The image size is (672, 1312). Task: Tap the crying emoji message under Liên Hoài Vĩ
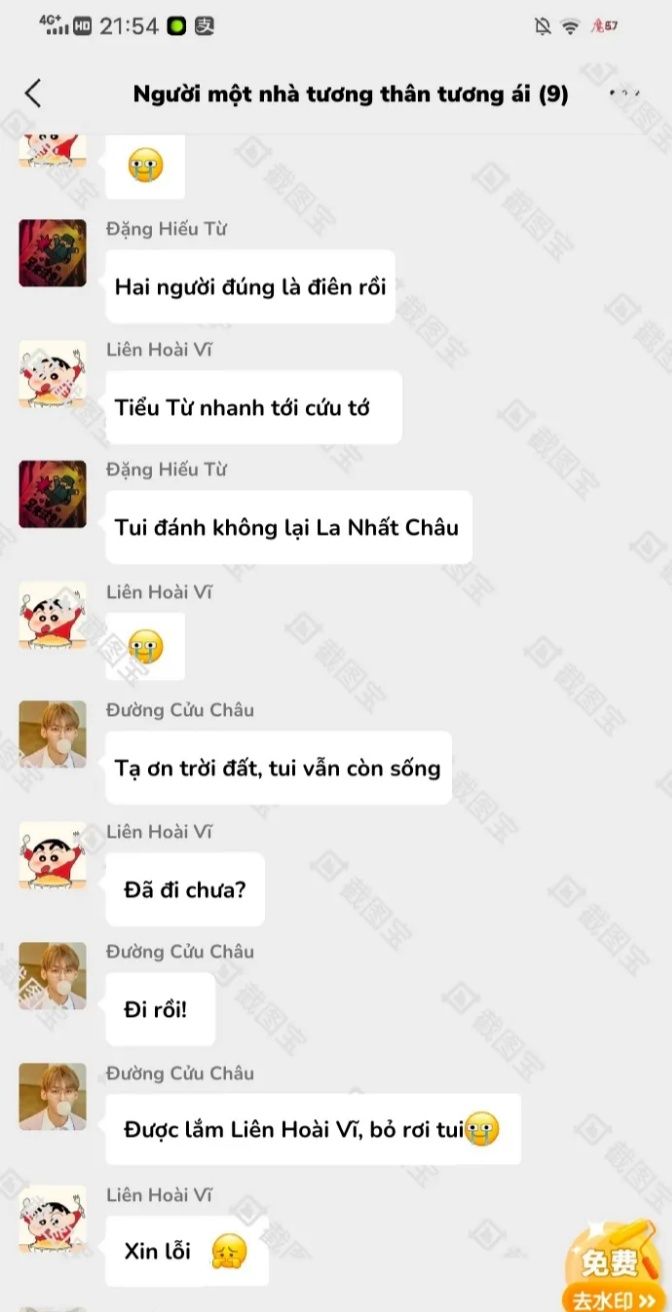[145, 649]
